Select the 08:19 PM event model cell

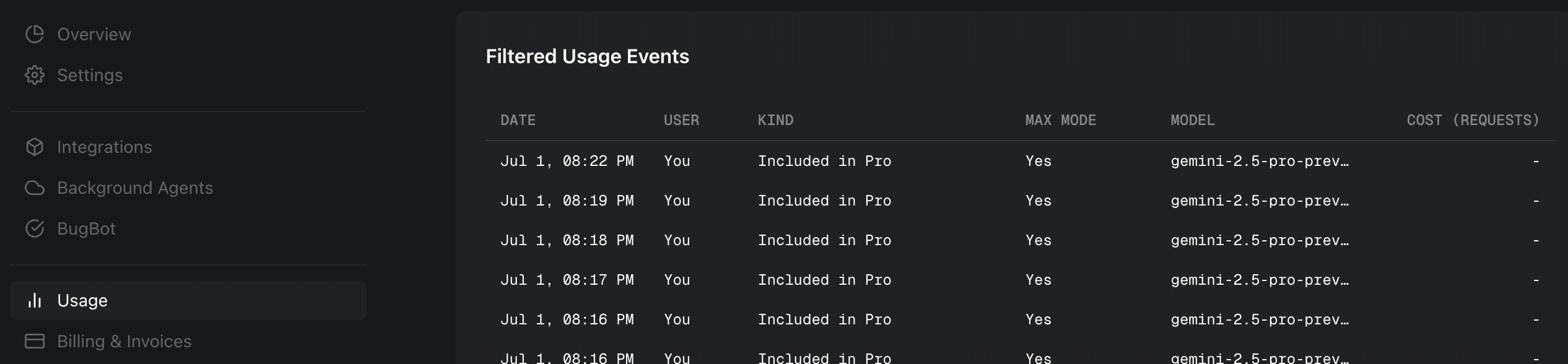coord(1259,201)
